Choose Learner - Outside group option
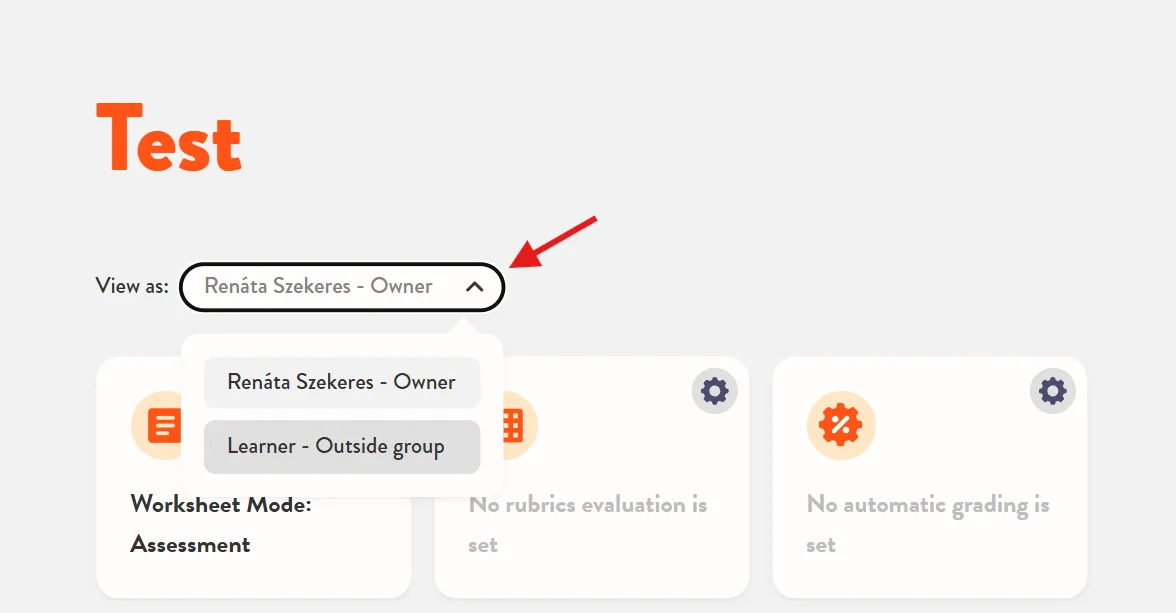The height and width of the screenshot is (613, 1176). 342,447
